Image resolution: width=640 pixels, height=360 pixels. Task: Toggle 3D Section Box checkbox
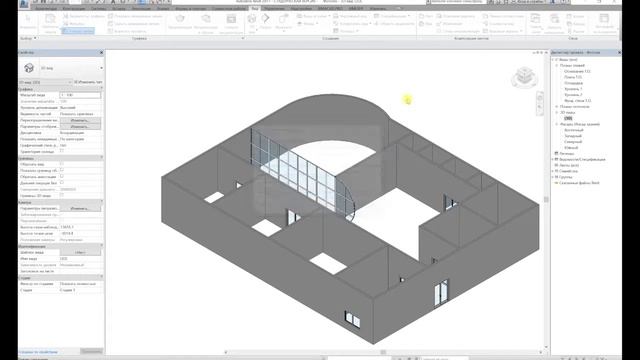pos(62,195)
